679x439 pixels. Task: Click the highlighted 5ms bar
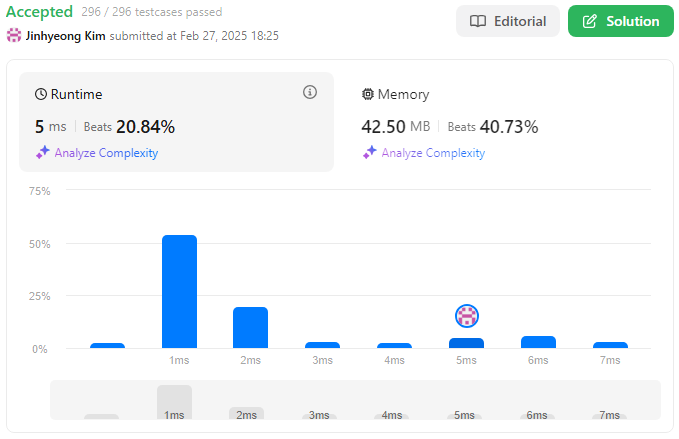(466, 343)
